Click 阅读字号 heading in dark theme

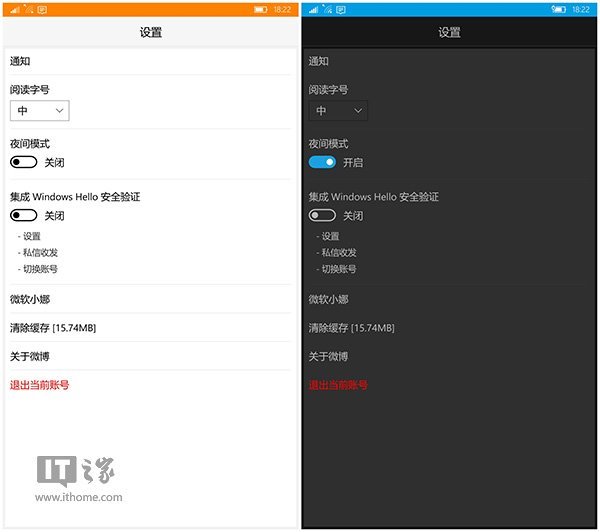click(328, 90)
